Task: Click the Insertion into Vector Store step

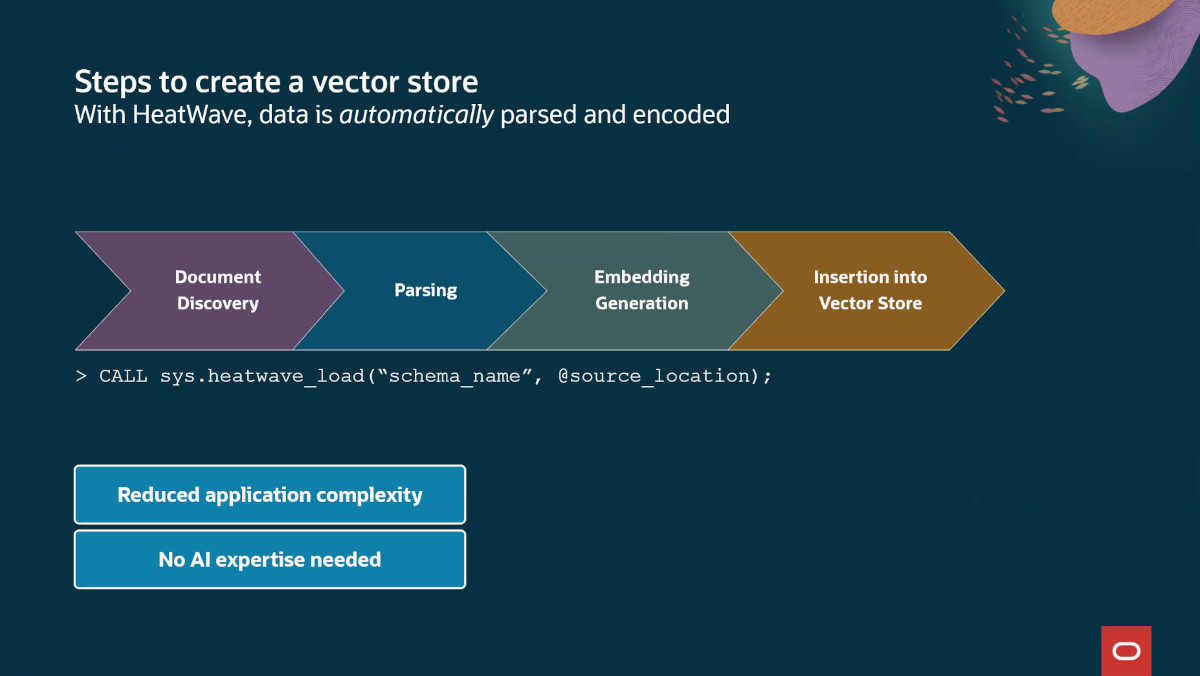Action: click(x=870, y=291)
